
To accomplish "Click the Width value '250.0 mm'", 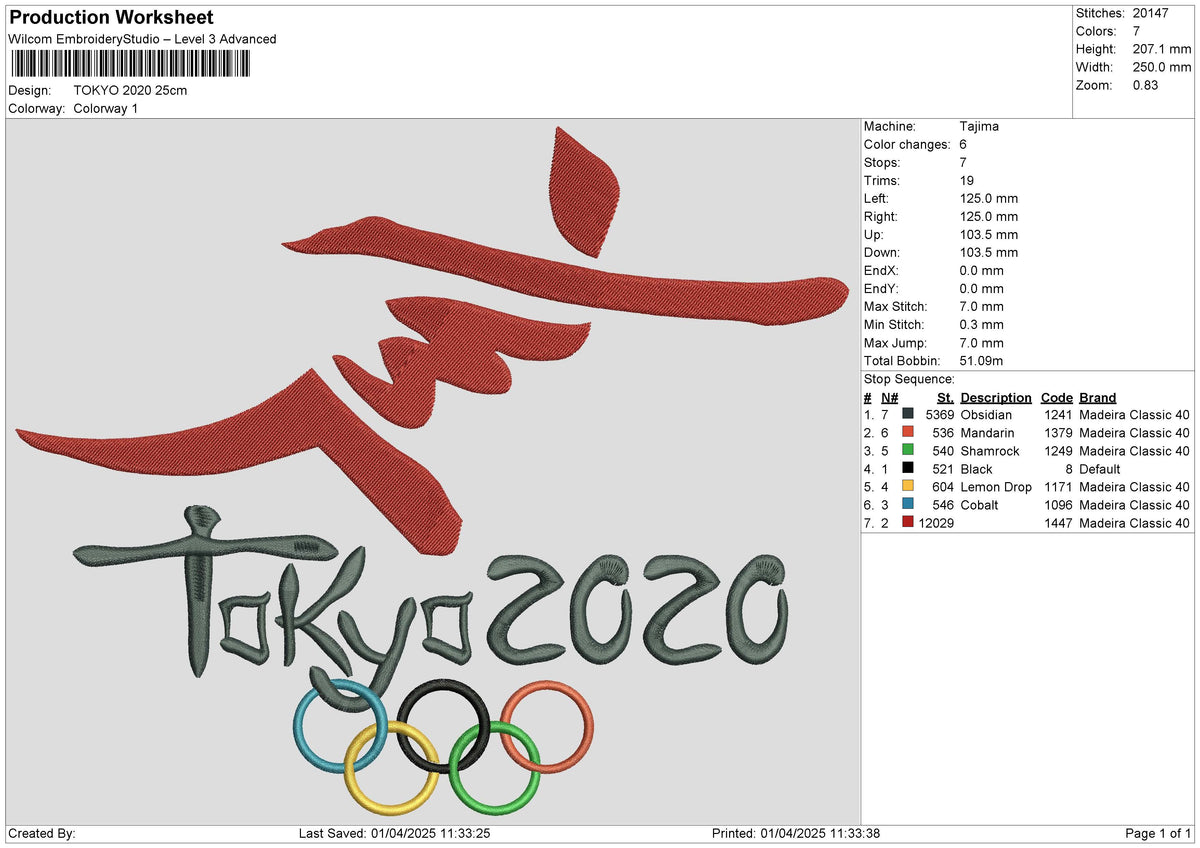I will pyautogui.click(x=1163, y=67).
